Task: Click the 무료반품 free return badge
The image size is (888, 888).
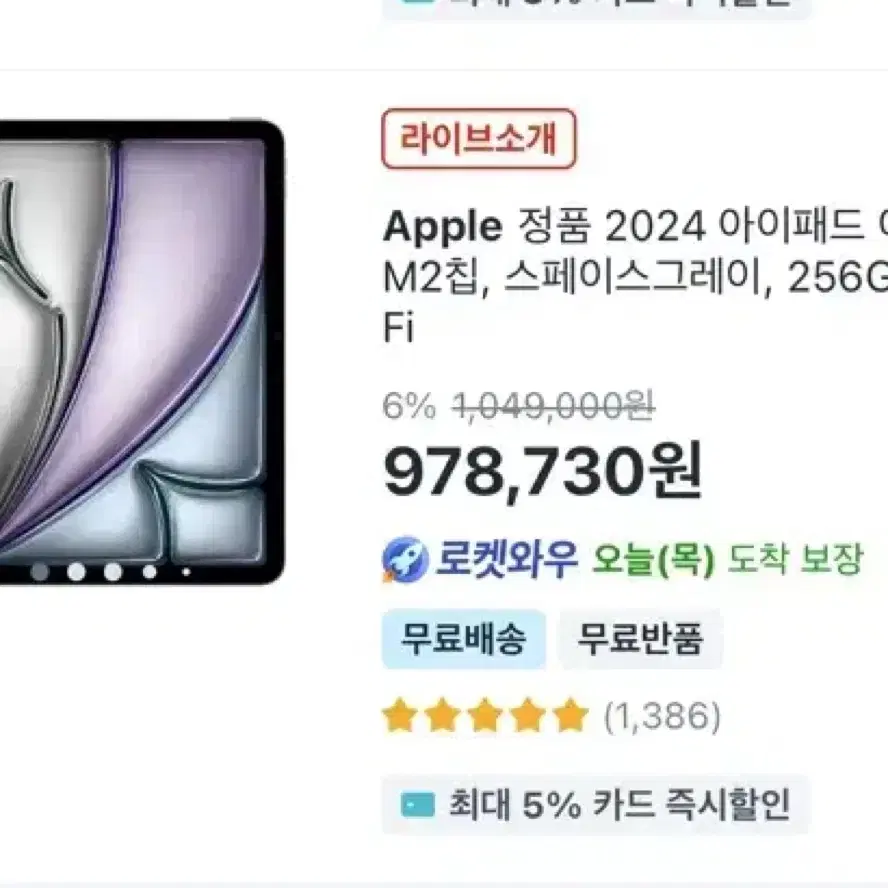Action: [x=640, y=639]
